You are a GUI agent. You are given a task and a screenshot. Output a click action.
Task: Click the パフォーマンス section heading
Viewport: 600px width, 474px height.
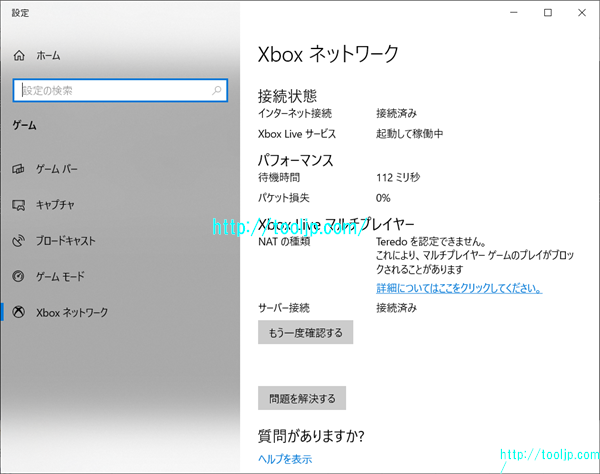click(x=296, y=160)
